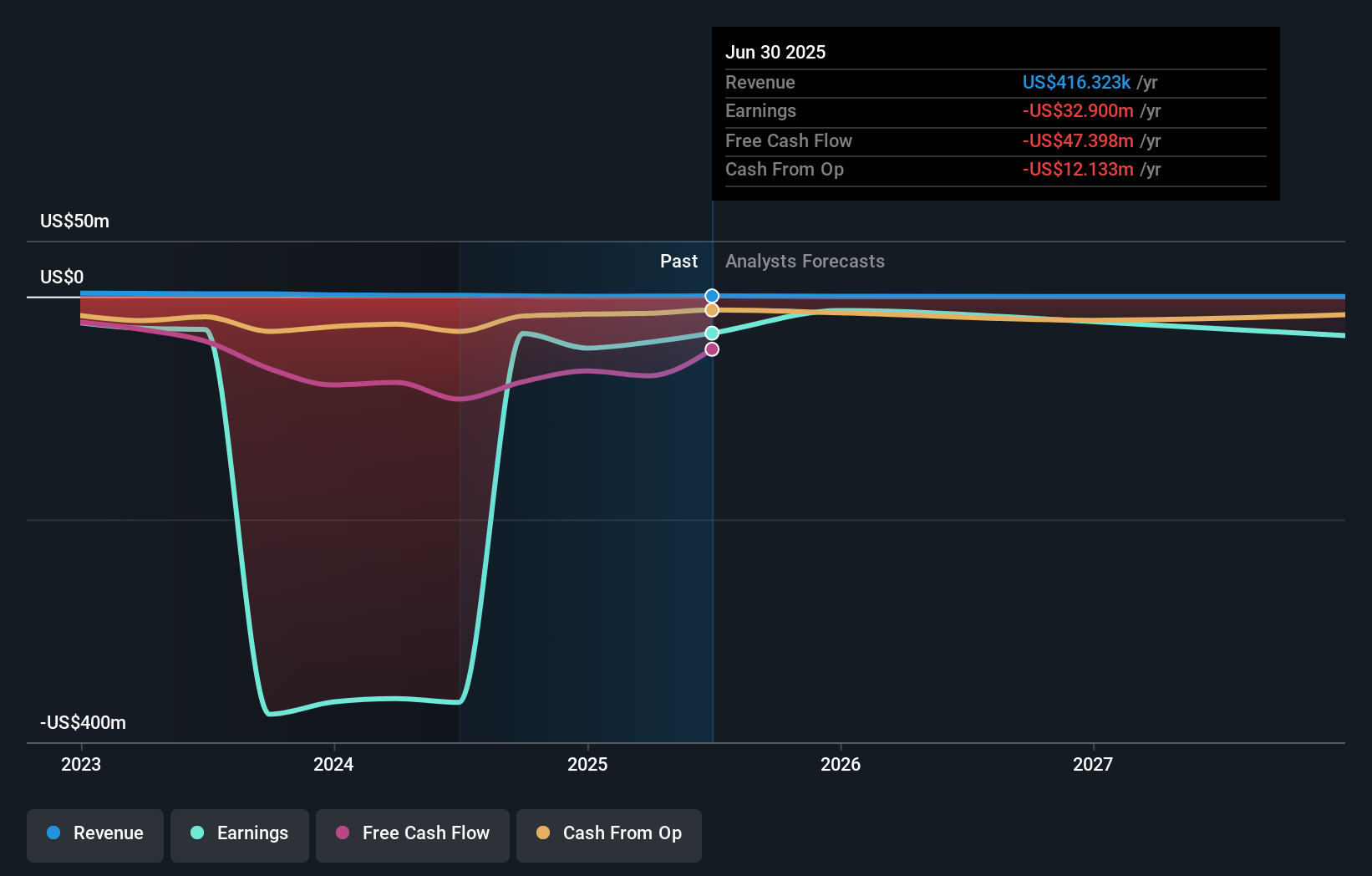Click the 2024 label on the time axis

(333, 764)
